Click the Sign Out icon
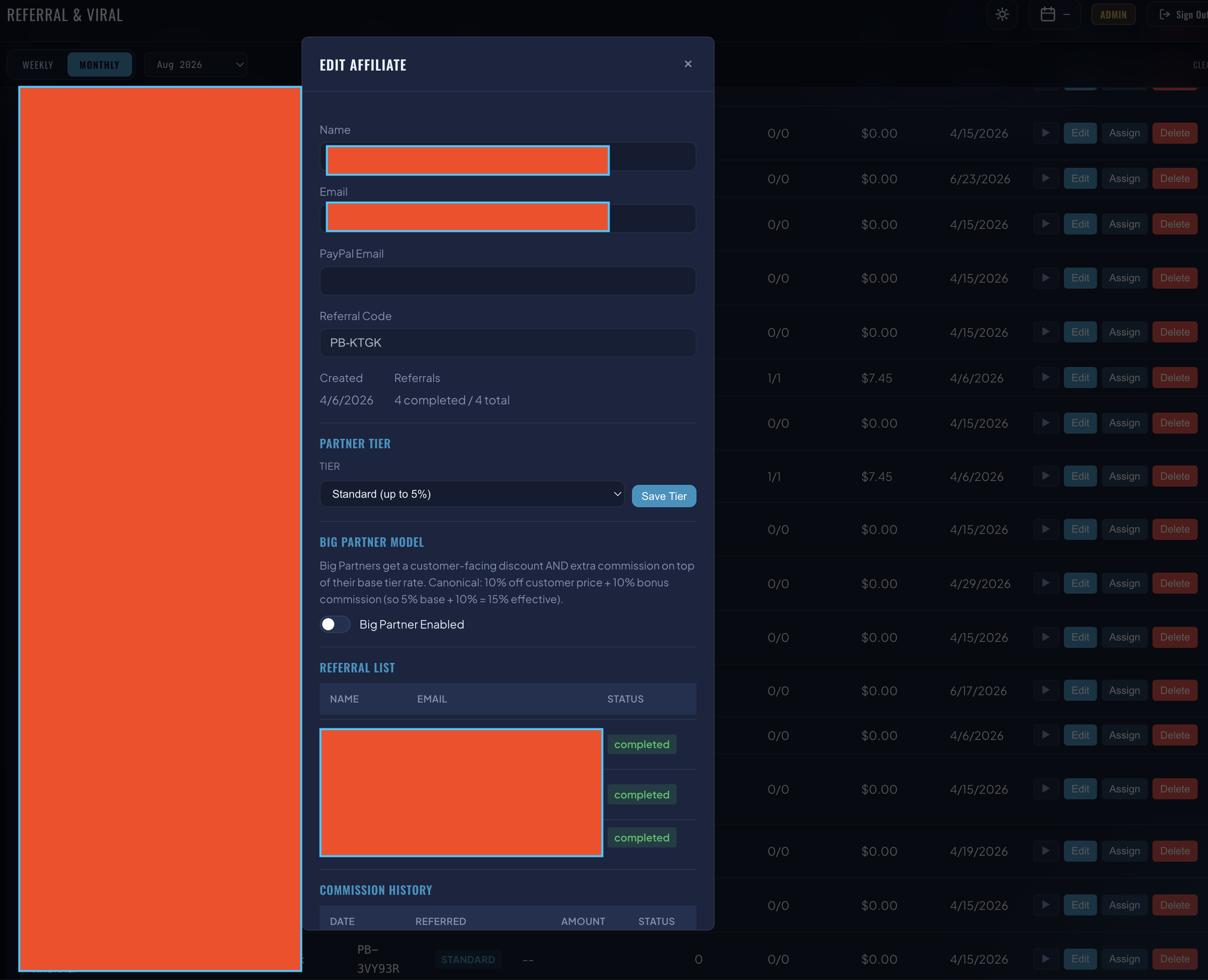This screenshot has width=1208, height=980. coord(1164,15)
